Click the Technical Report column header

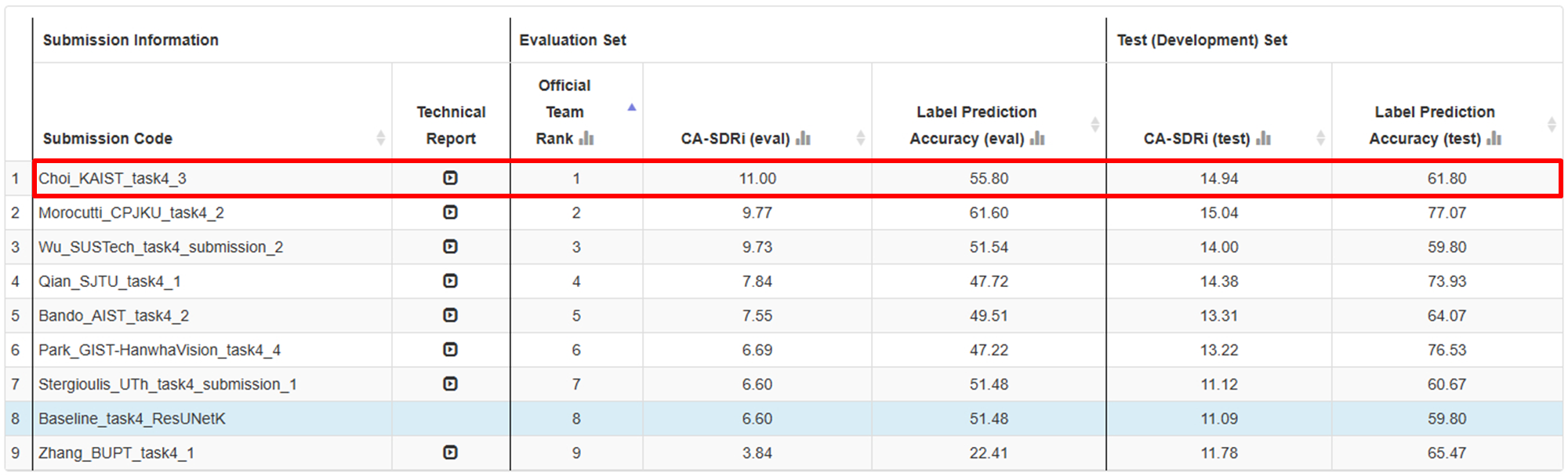[x=451, y=125]
